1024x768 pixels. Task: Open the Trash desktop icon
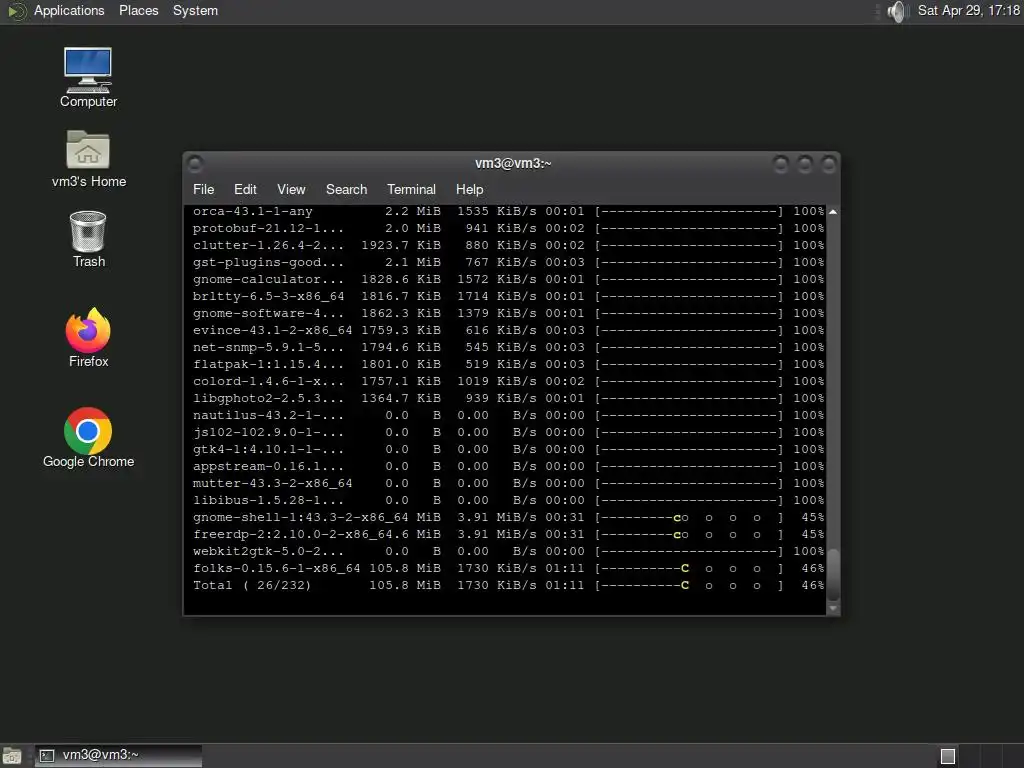(88, 239)
